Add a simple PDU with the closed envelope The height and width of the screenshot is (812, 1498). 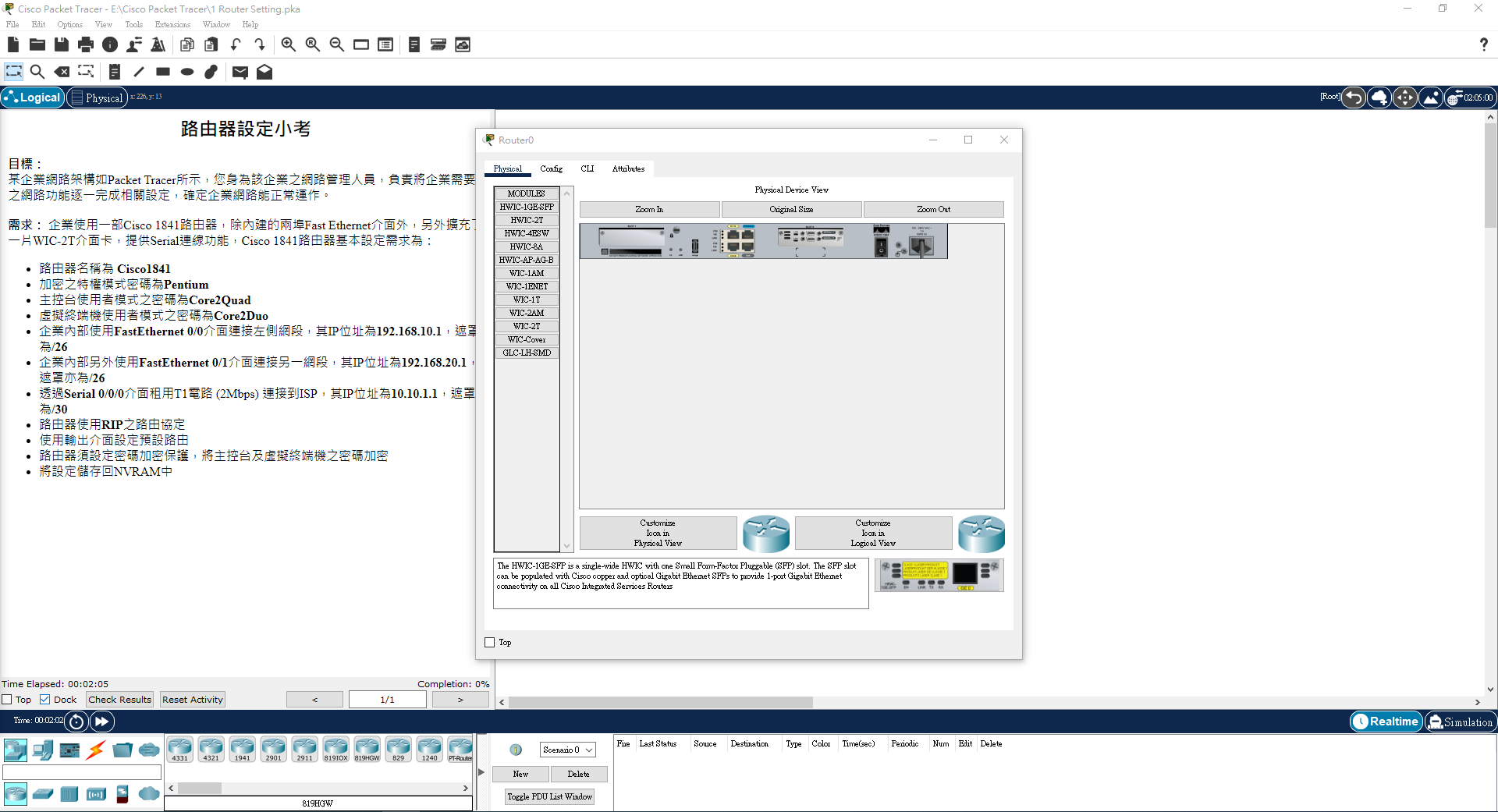click(240, 72)
